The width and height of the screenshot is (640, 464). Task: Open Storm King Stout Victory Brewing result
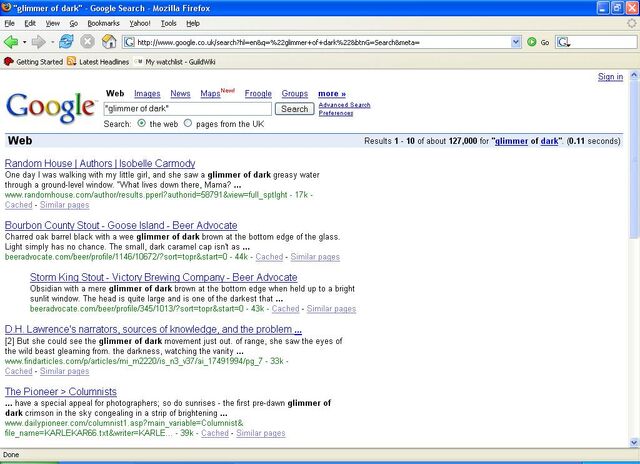pos(163,277)
